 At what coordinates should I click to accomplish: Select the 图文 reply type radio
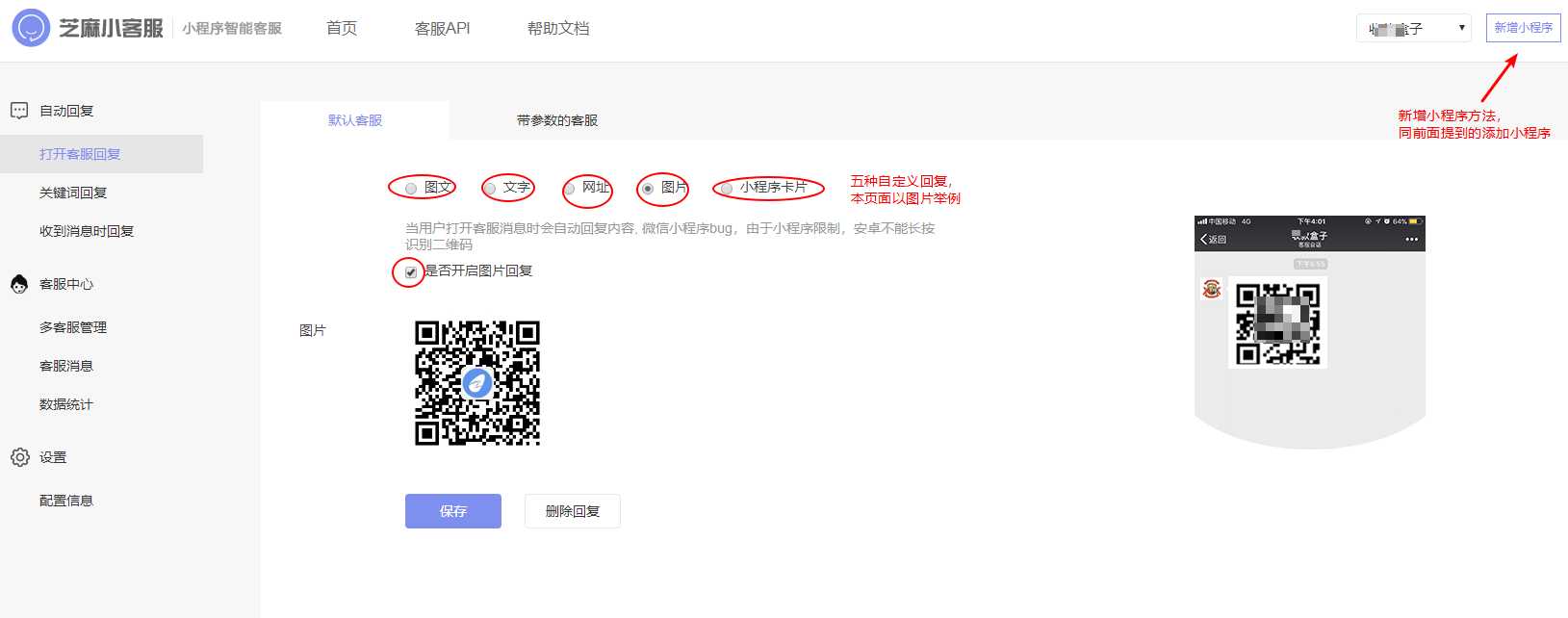tap(411, 189)
